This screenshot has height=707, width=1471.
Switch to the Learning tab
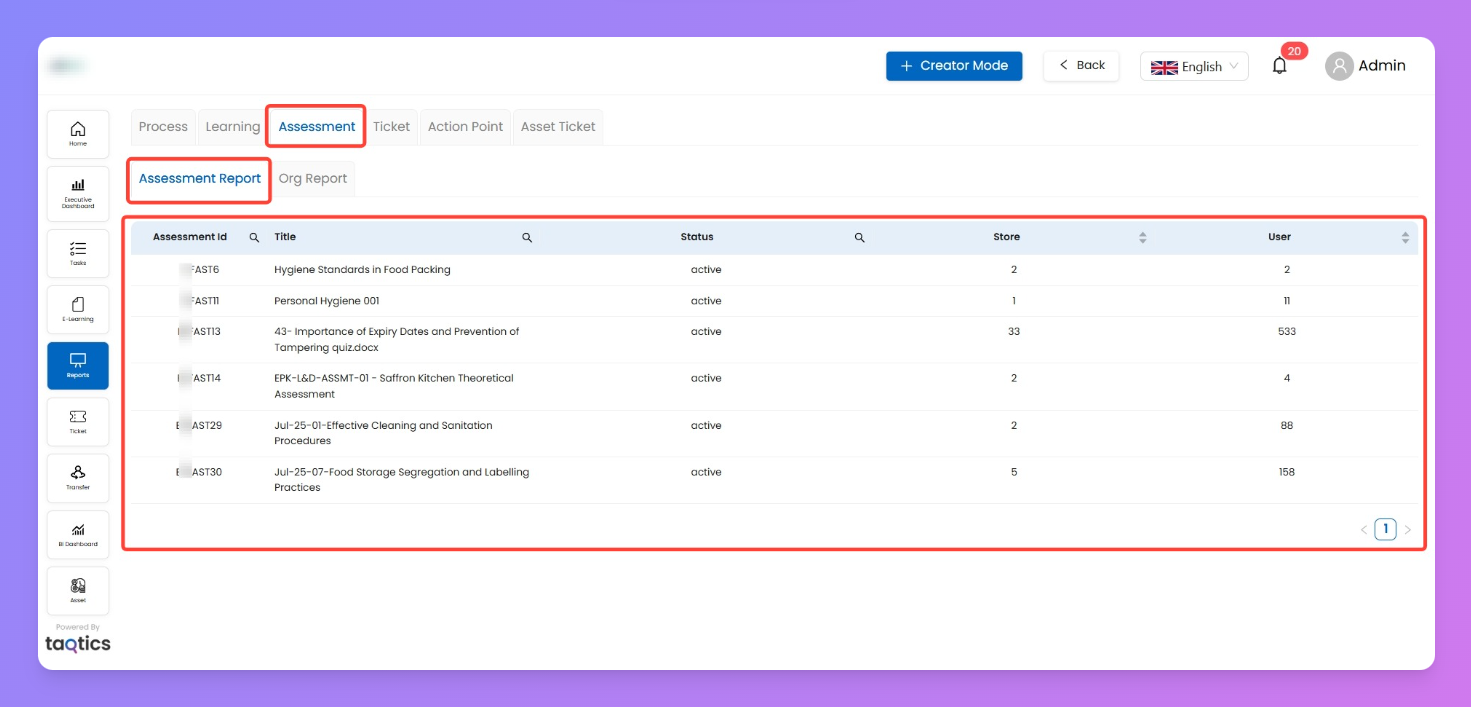[233, 127]
